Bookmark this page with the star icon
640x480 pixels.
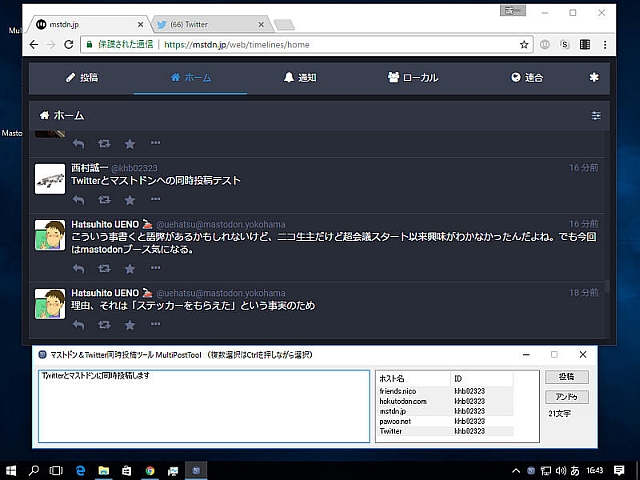(524, 44)
